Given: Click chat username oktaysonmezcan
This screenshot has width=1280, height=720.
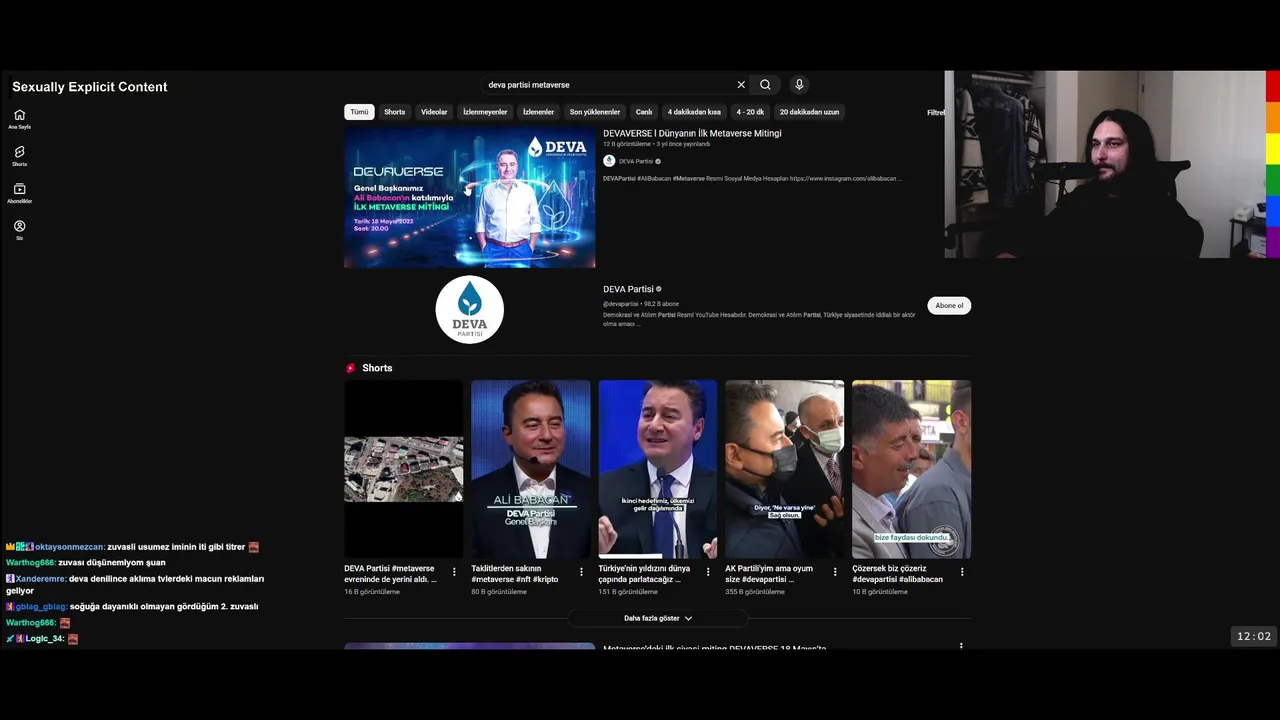Looking at the screenshot, I should tap(70, 547).
